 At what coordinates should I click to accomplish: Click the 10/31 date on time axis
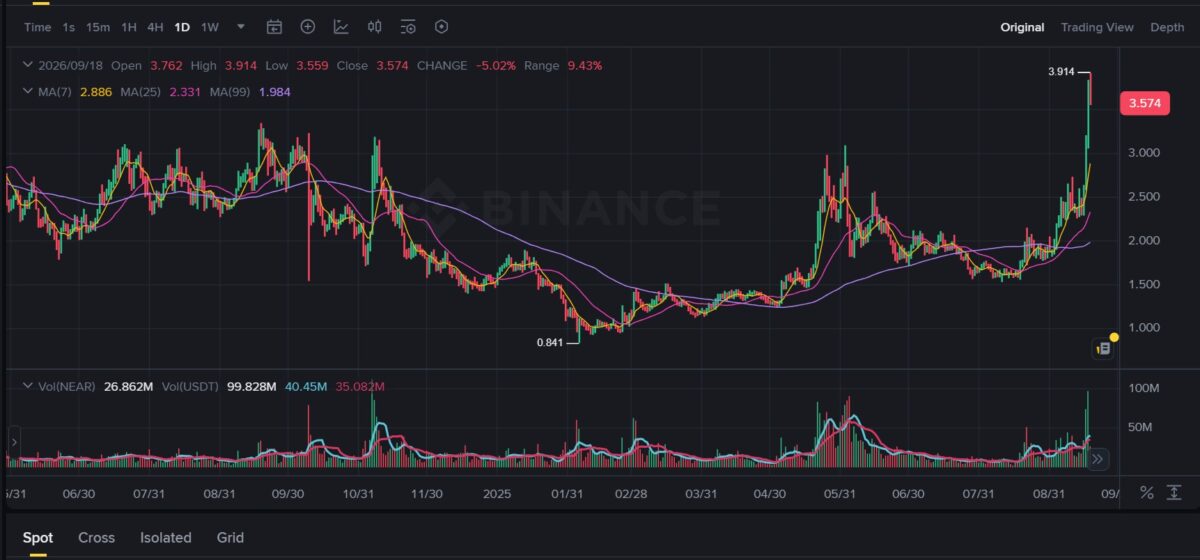[x=357, y=494]
